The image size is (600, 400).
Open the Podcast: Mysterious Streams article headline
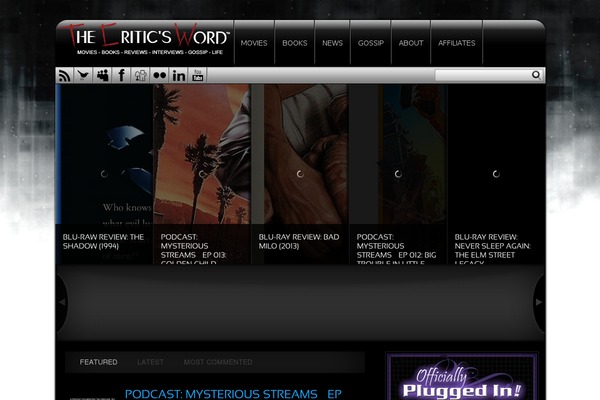[x=233, y=394]
